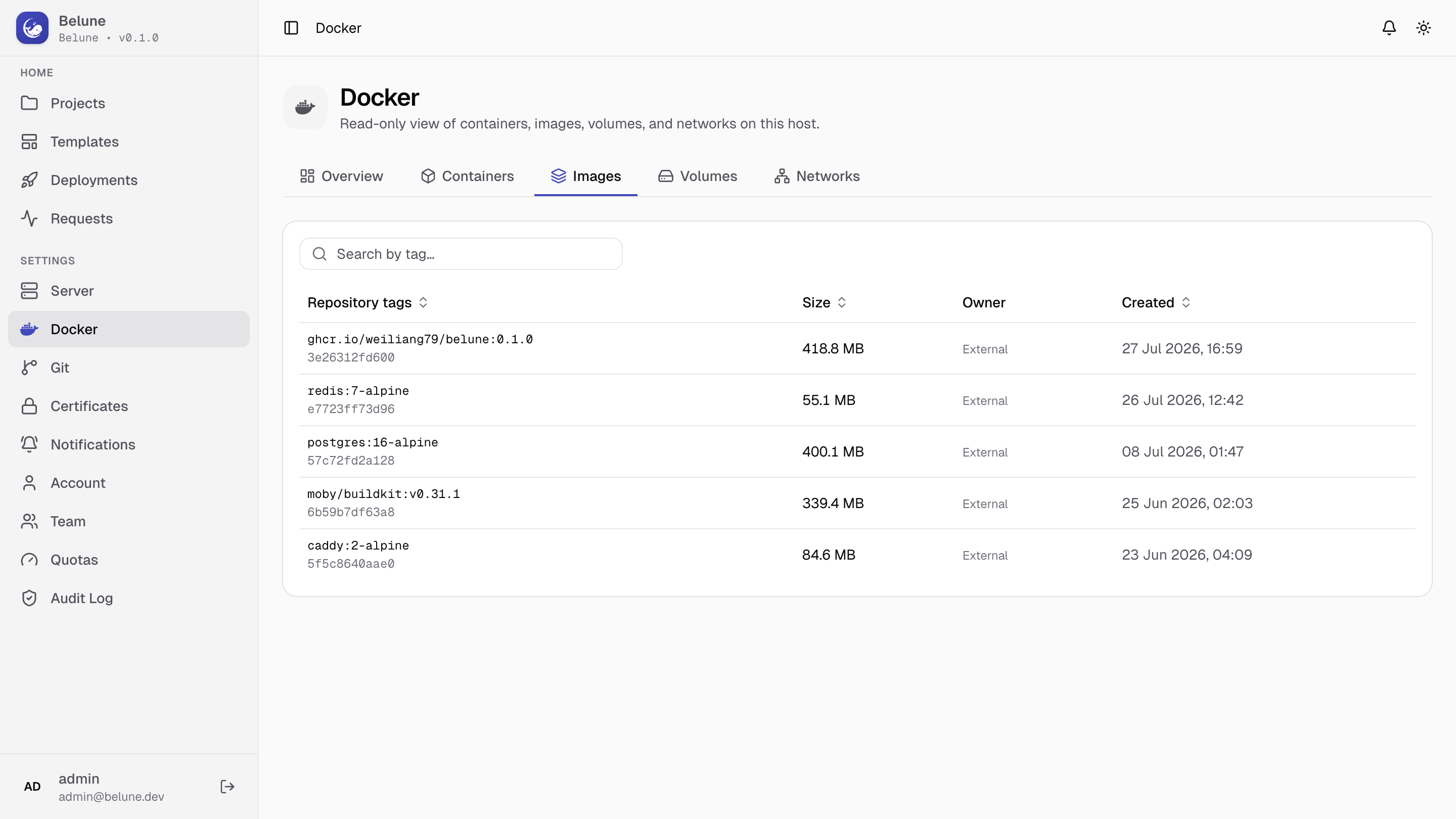Click date 23 Jun 2026, 04:09
The width and height of the screenshot is (1456, 819).
click(x=1187, y=554)
